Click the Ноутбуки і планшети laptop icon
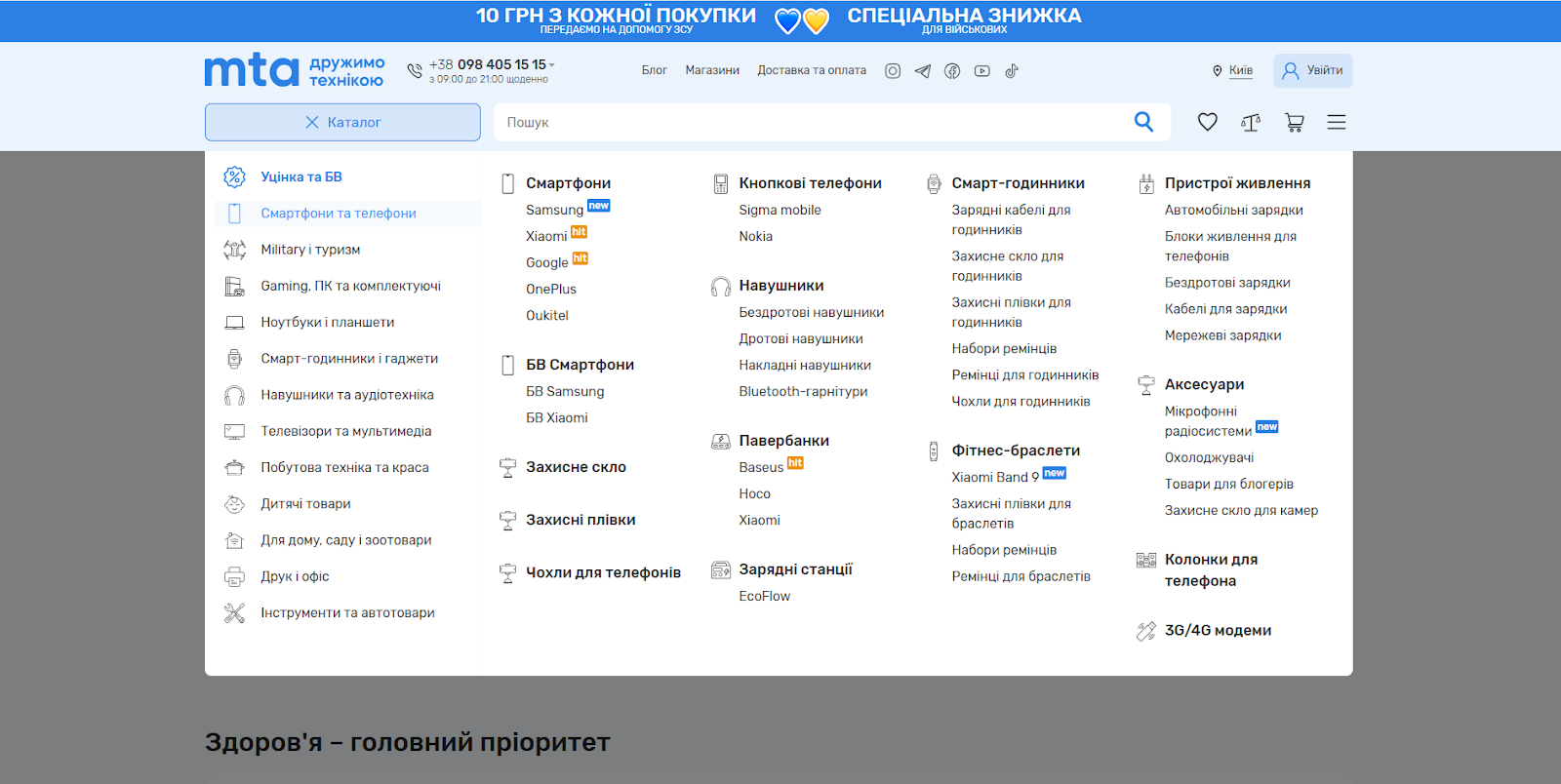This screenshot has width=1561, height=784. coord(234,322)
